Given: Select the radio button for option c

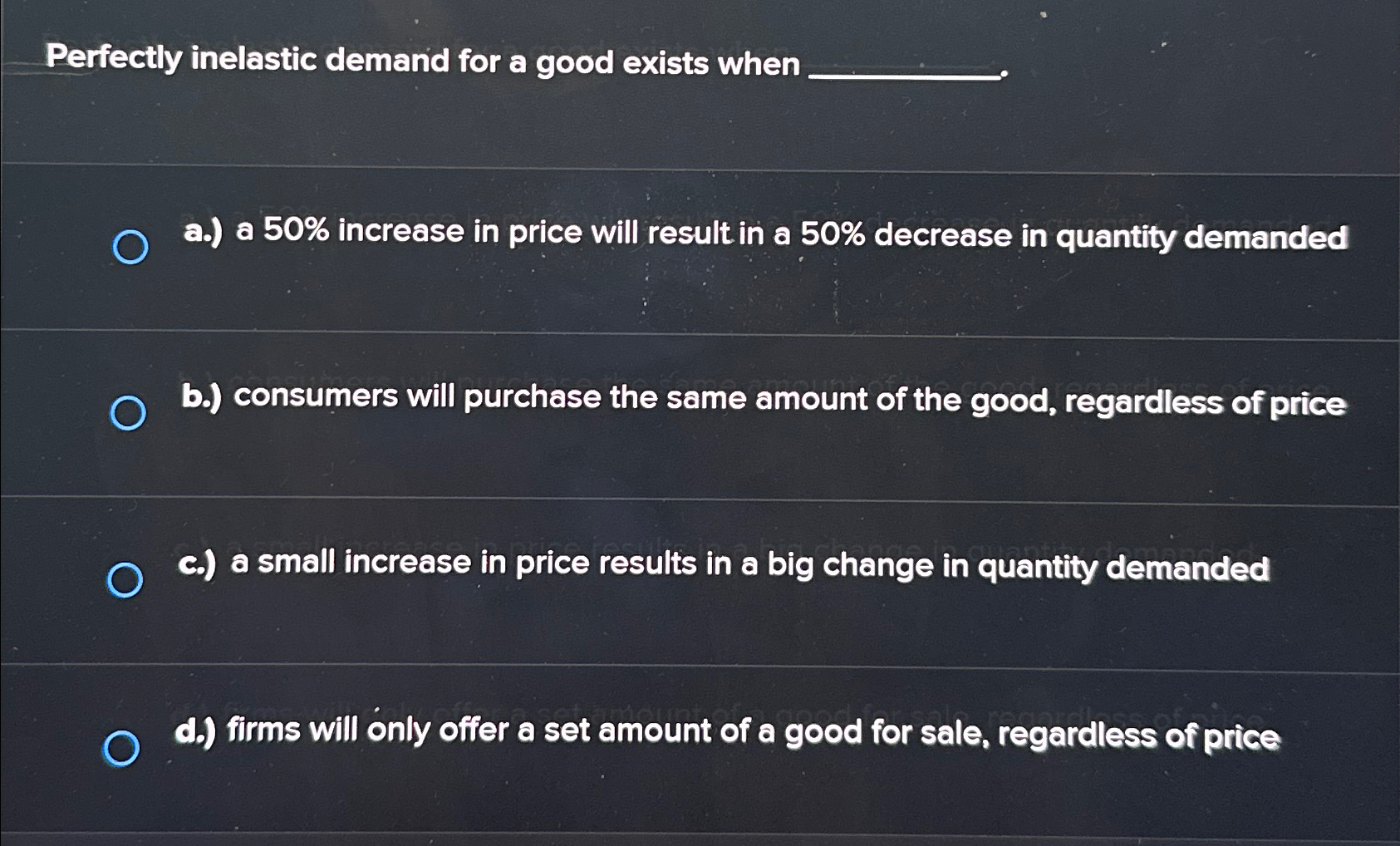Looking at the screenshot, I should click(125, 578).
